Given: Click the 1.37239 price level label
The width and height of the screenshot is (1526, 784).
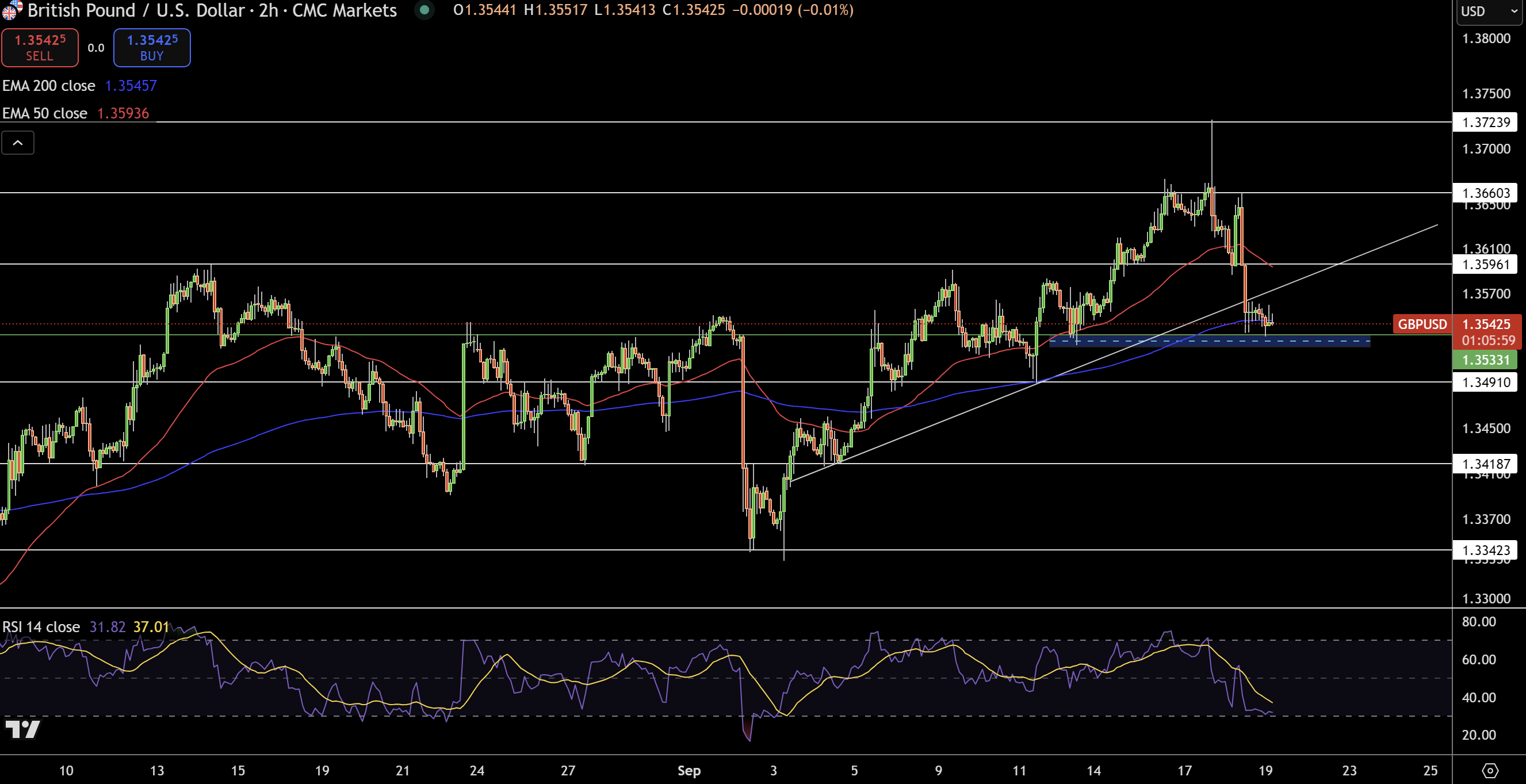Looking at the screenshot, I should [x=1485, y=122].
